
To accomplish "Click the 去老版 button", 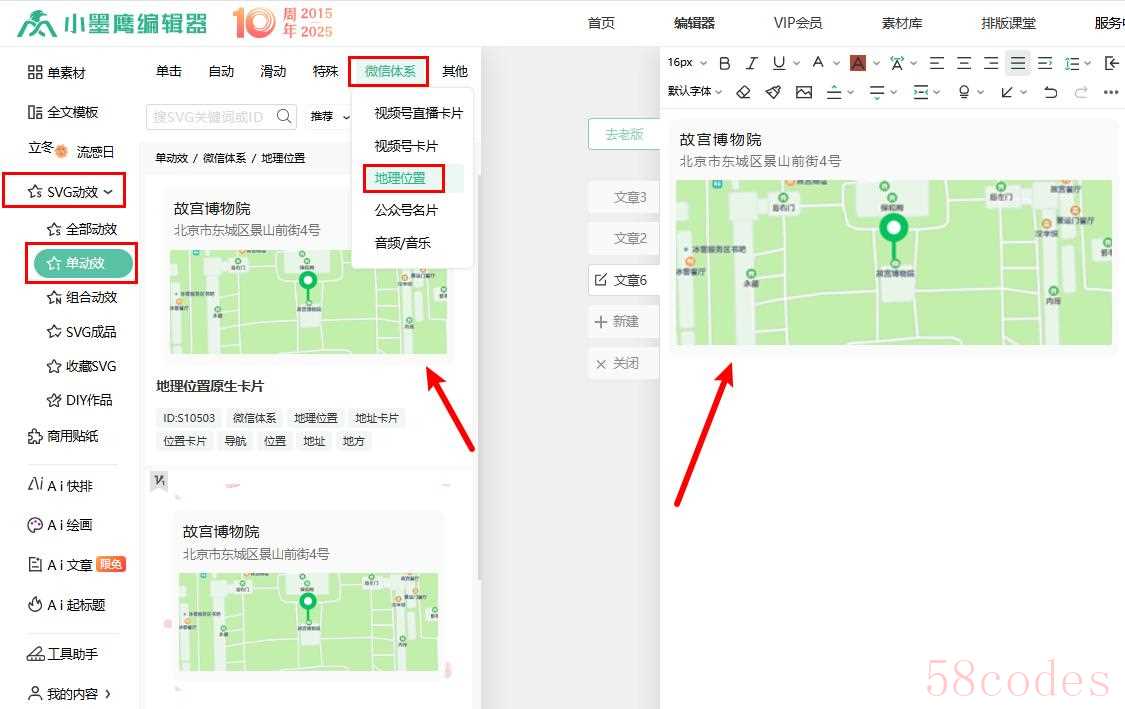I will [x=623, y=134].
